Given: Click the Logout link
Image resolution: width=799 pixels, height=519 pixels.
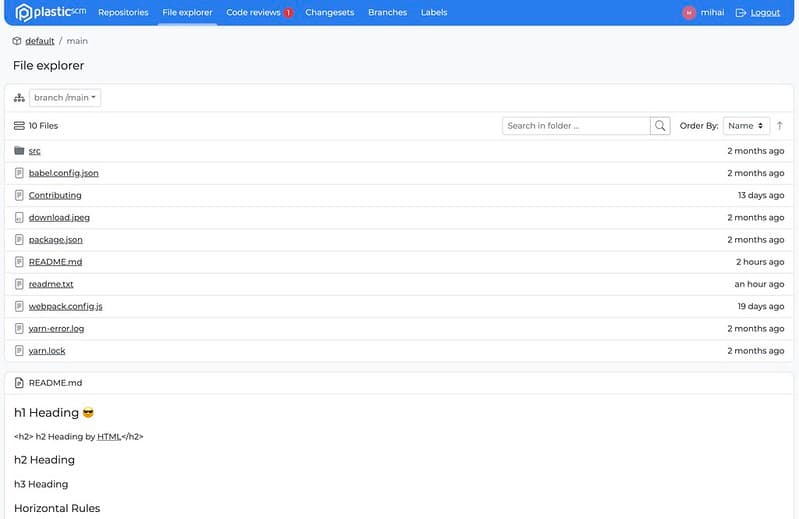Looking at the screenshot, I should pos(765,13).
